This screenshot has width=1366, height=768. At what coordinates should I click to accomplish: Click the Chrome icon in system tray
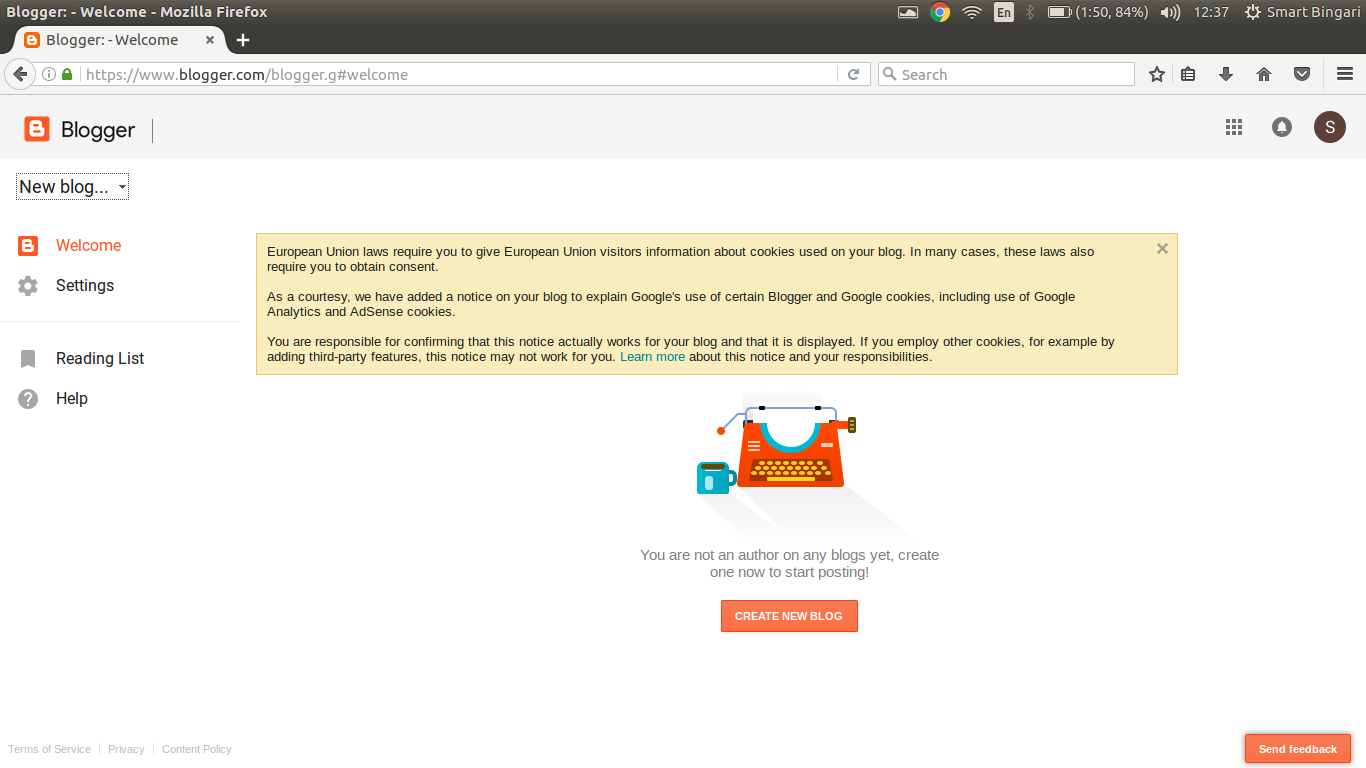click(x=940, y=12)
